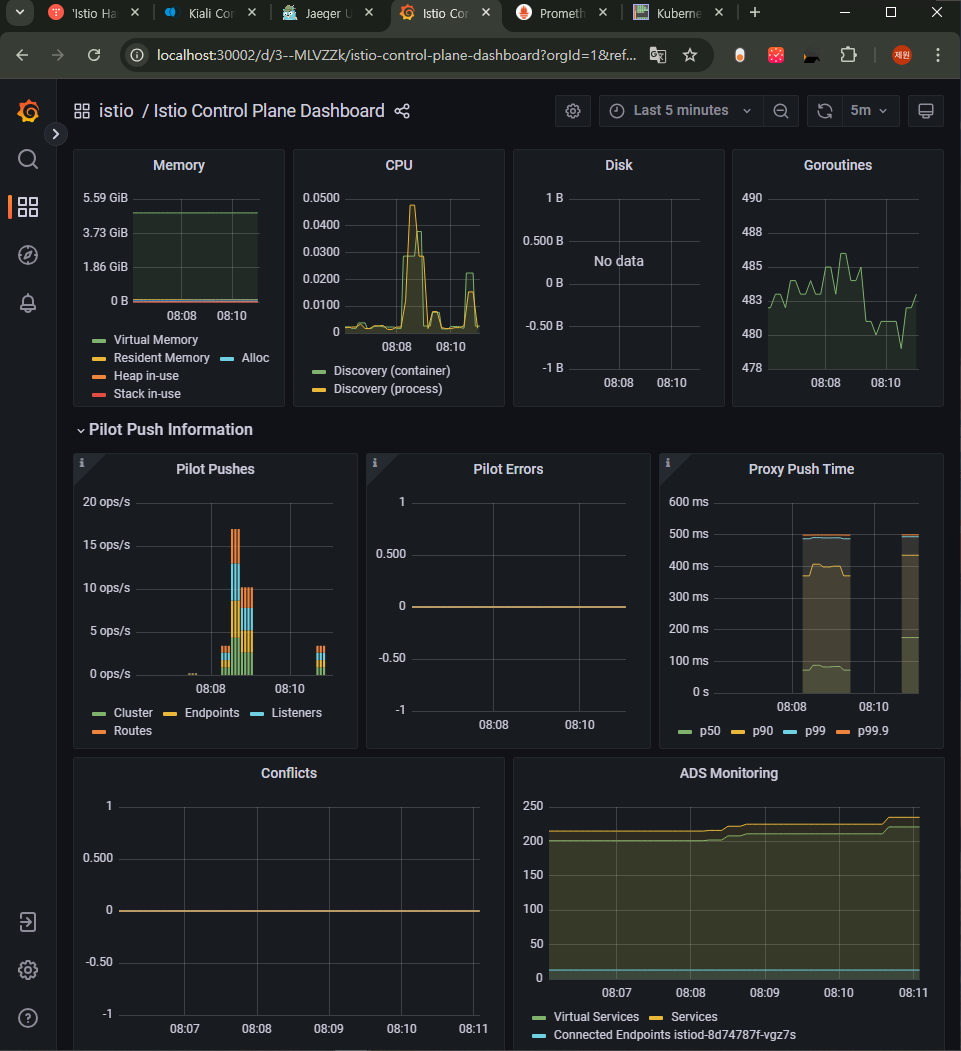Switch to the Jaeger browser tab
This screenshot has height=1051, width=961.
pos(326,13)
